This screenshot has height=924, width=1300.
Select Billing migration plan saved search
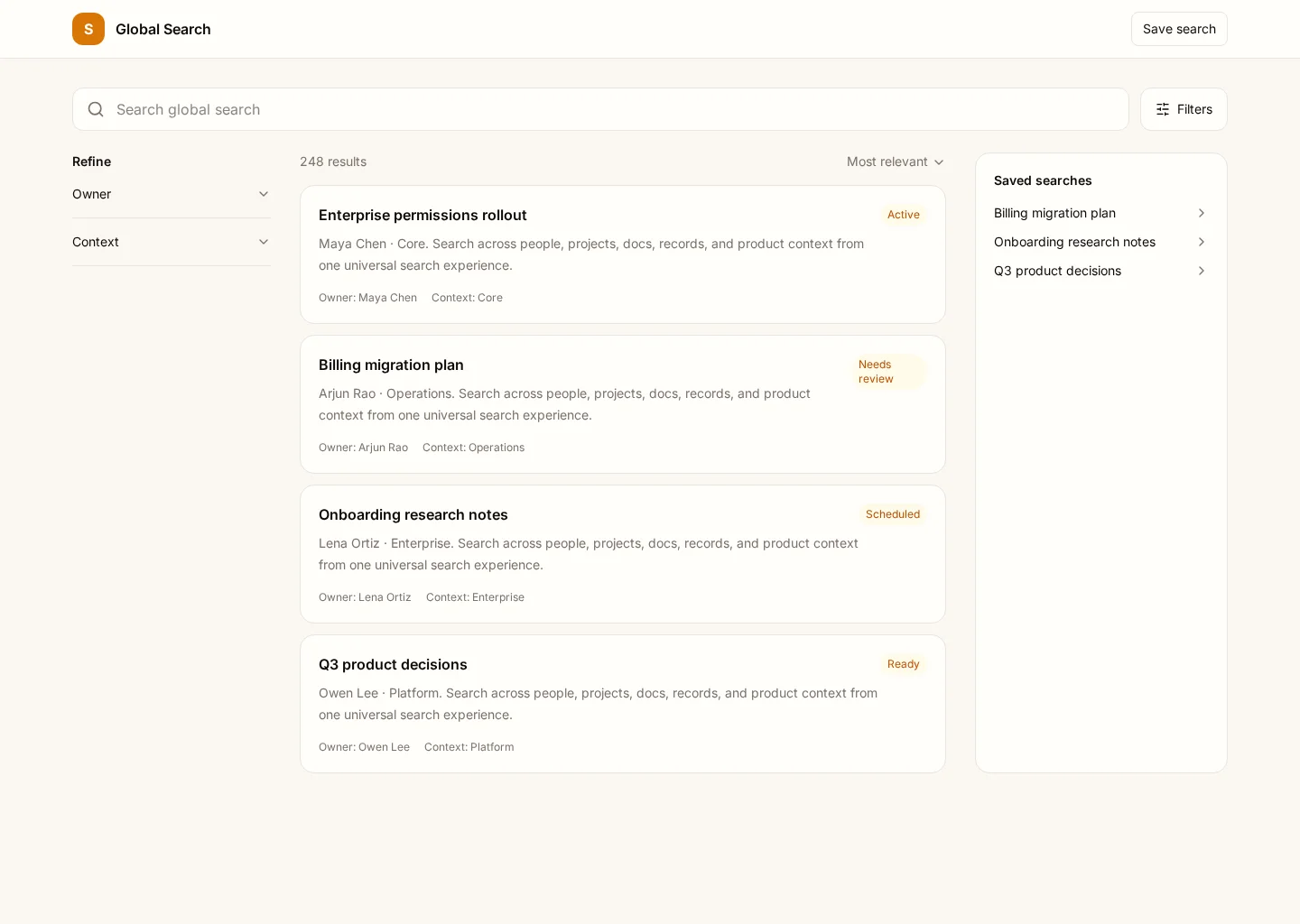[x=1101, y=213]
